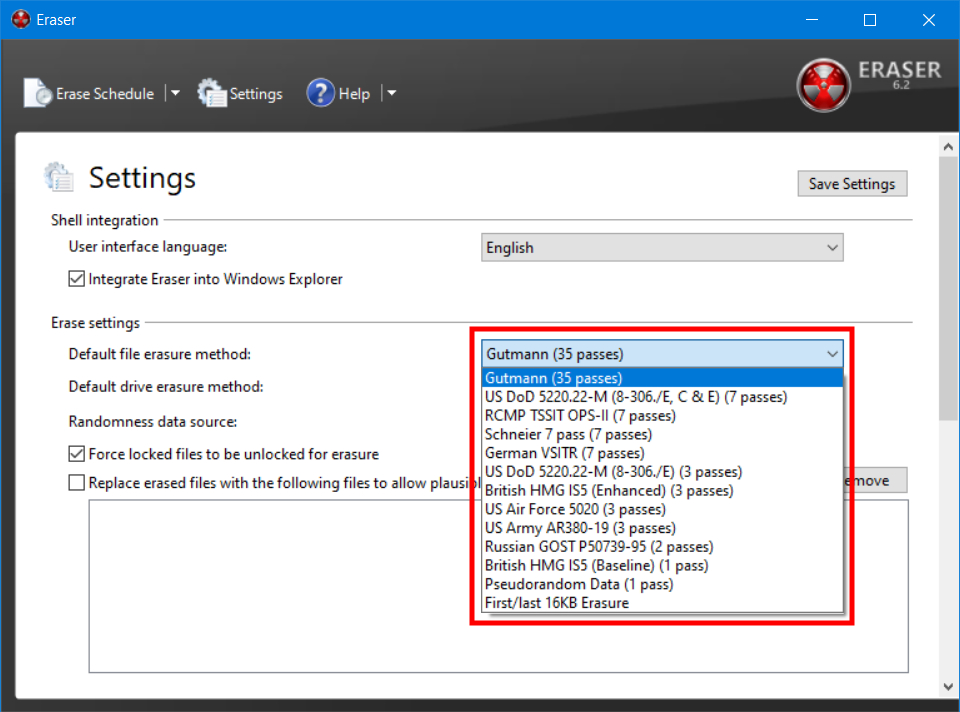
Task: Select US DoD 5220.22-M (8-306./E) (3 passes)
Action: pos(662,472)
